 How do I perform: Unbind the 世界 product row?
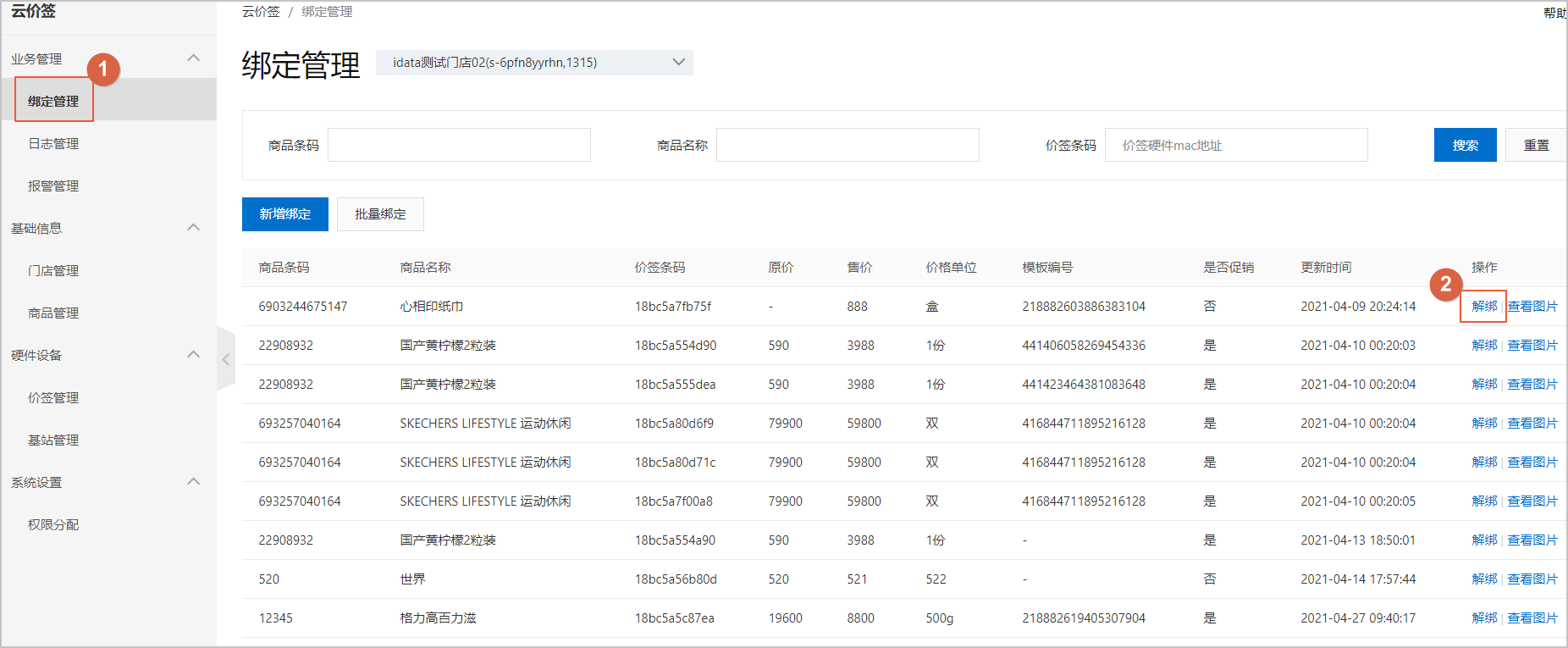point(1483,579)
